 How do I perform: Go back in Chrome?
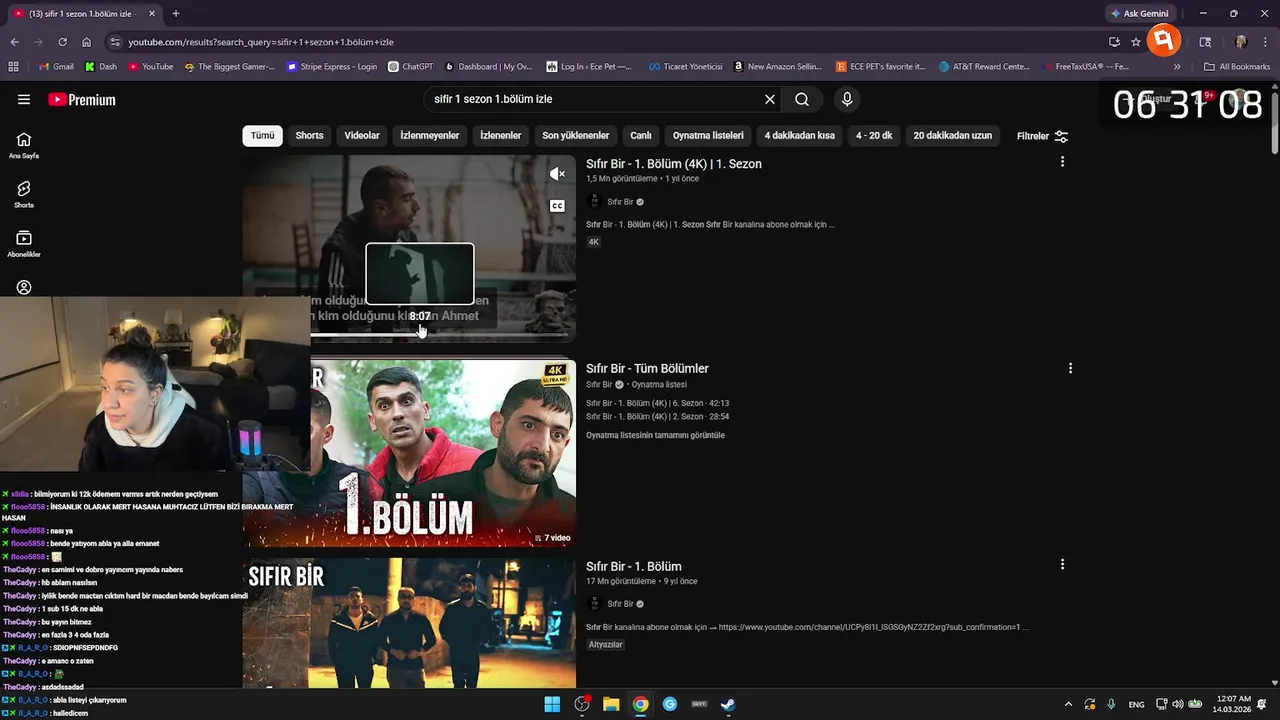[x=14, y=42]
